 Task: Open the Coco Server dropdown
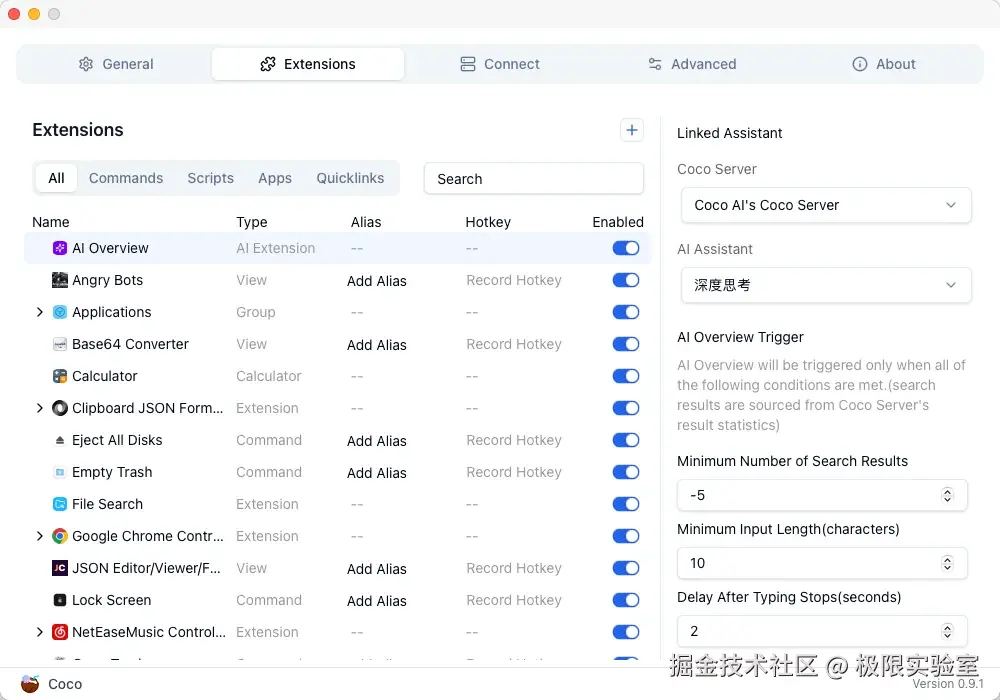[x=825, y=205]
